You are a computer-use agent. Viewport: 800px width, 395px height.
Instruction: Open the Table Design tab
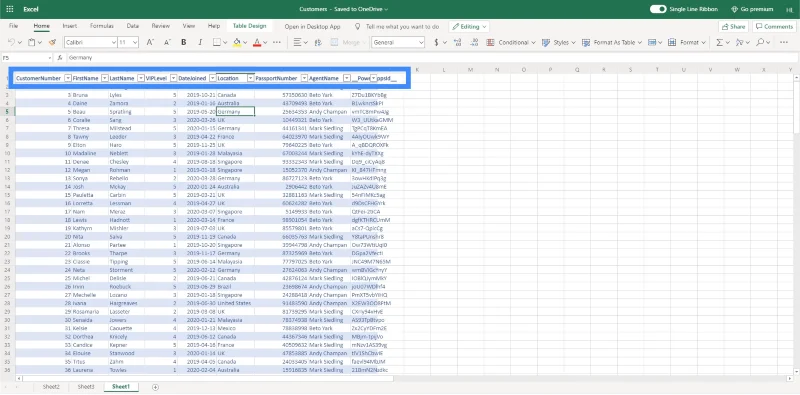coord(249,26)
